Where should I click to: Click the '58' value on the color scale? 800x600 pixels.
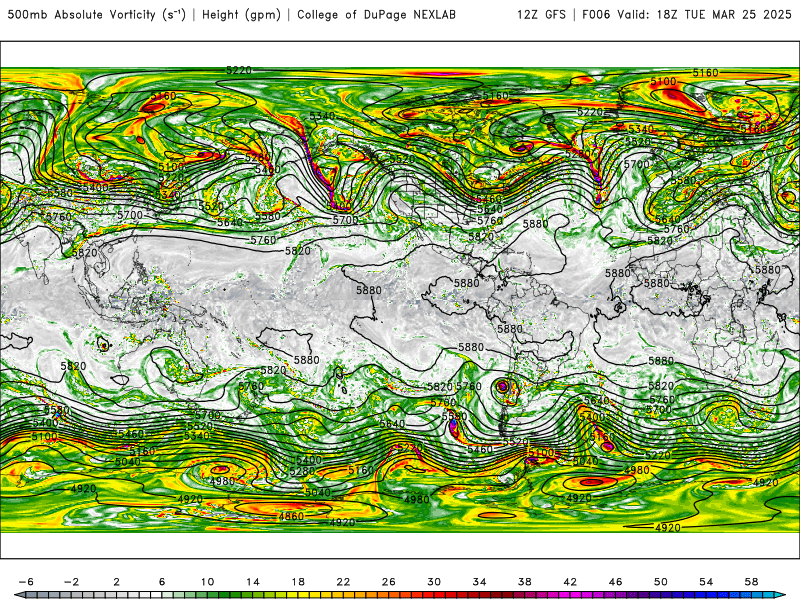[751, 582]
